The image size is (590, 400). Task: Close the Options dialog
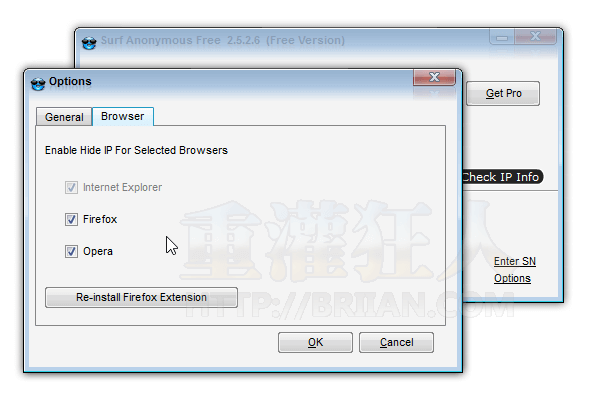434,77
